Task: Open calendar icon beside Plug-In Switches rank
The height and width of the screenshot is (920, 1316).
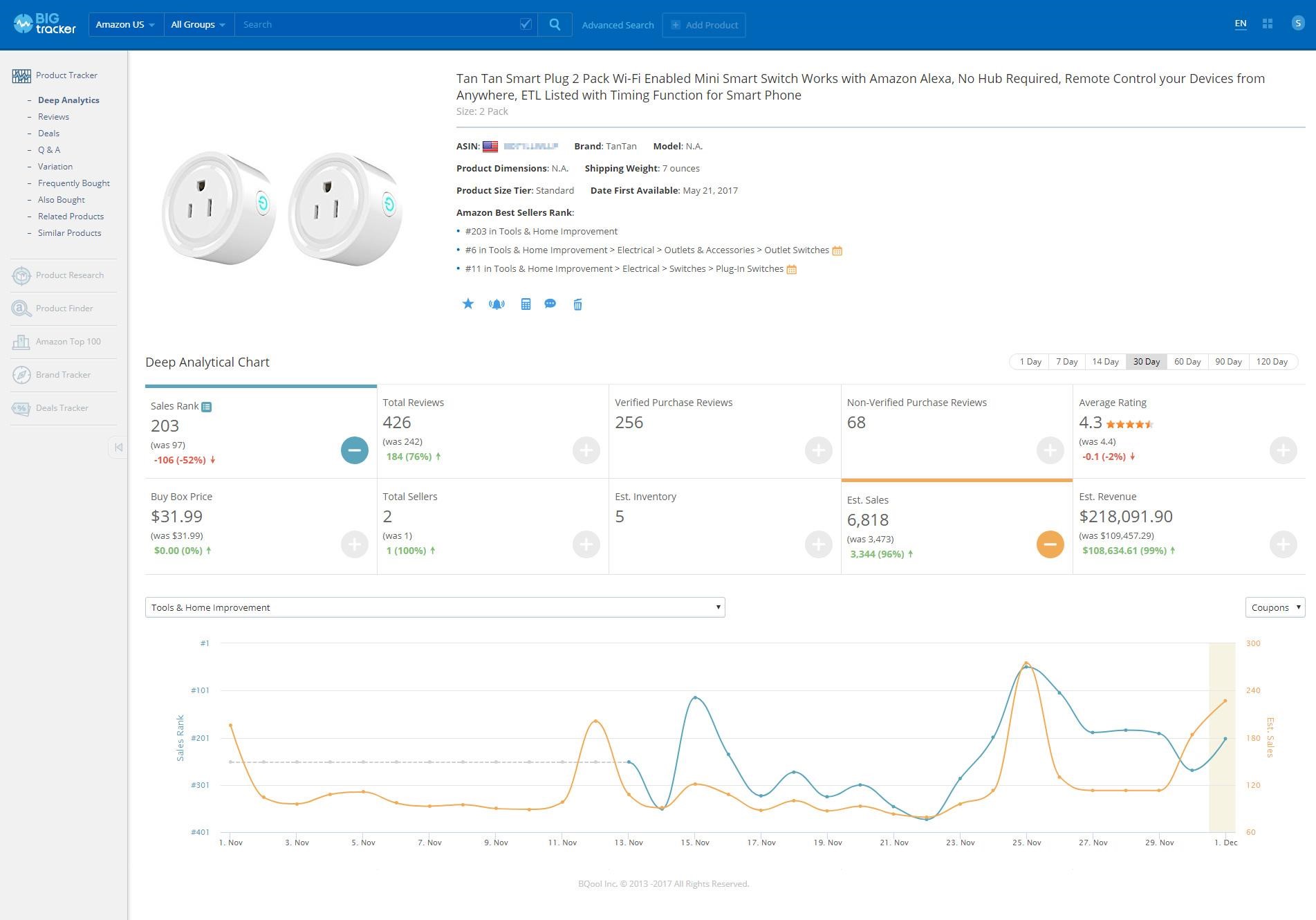Action: click(792, 269)
